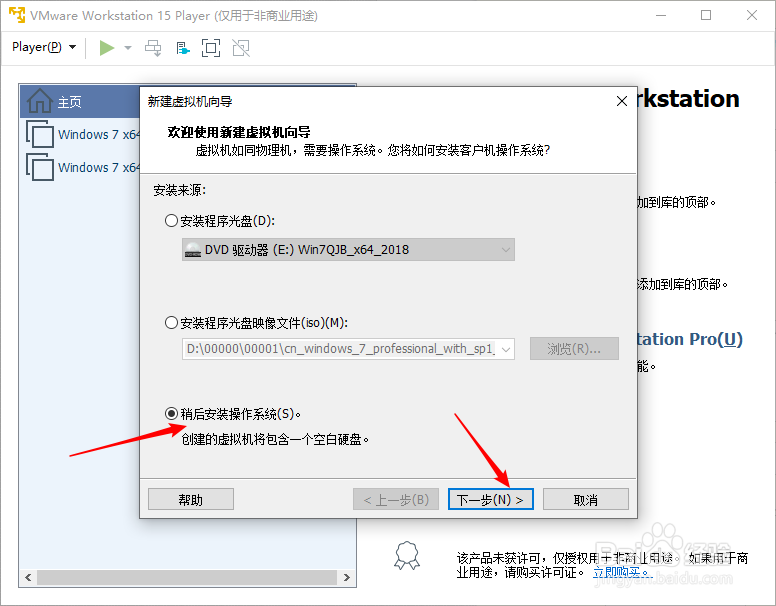Image resolution: width=776 pixels, height=606 pixels.
Task: Click the 浏览(R)... browse button
Action: (x=574, y=349)
